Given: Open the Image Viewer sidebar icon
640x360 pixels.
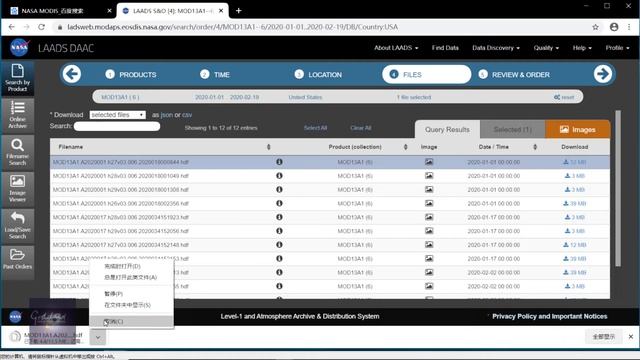Looking at the screenshot, I should pyautogui.click(x=18, y=189).
